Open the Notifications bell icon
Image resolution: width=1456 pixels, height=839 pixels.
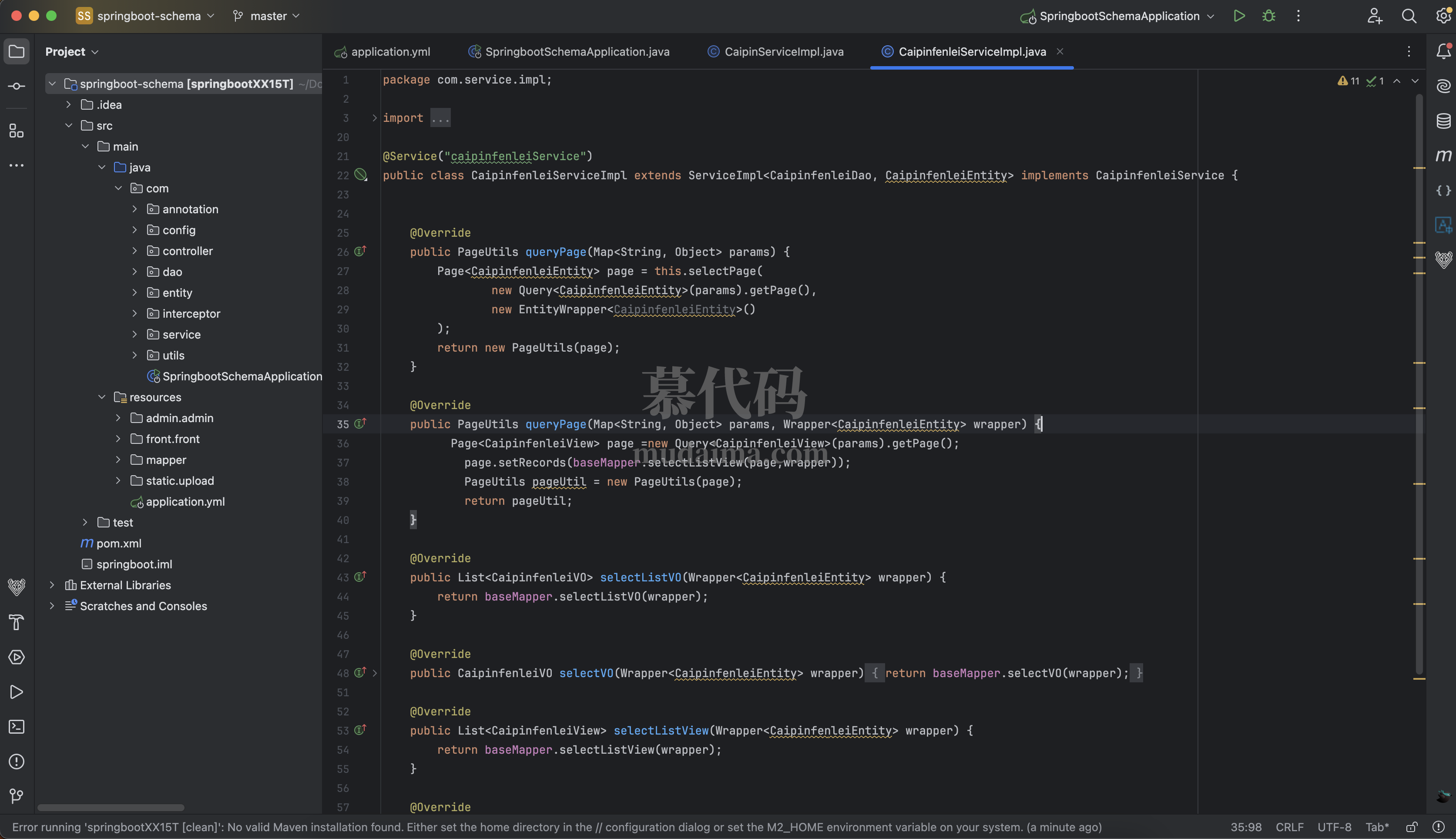[1443, 52]
